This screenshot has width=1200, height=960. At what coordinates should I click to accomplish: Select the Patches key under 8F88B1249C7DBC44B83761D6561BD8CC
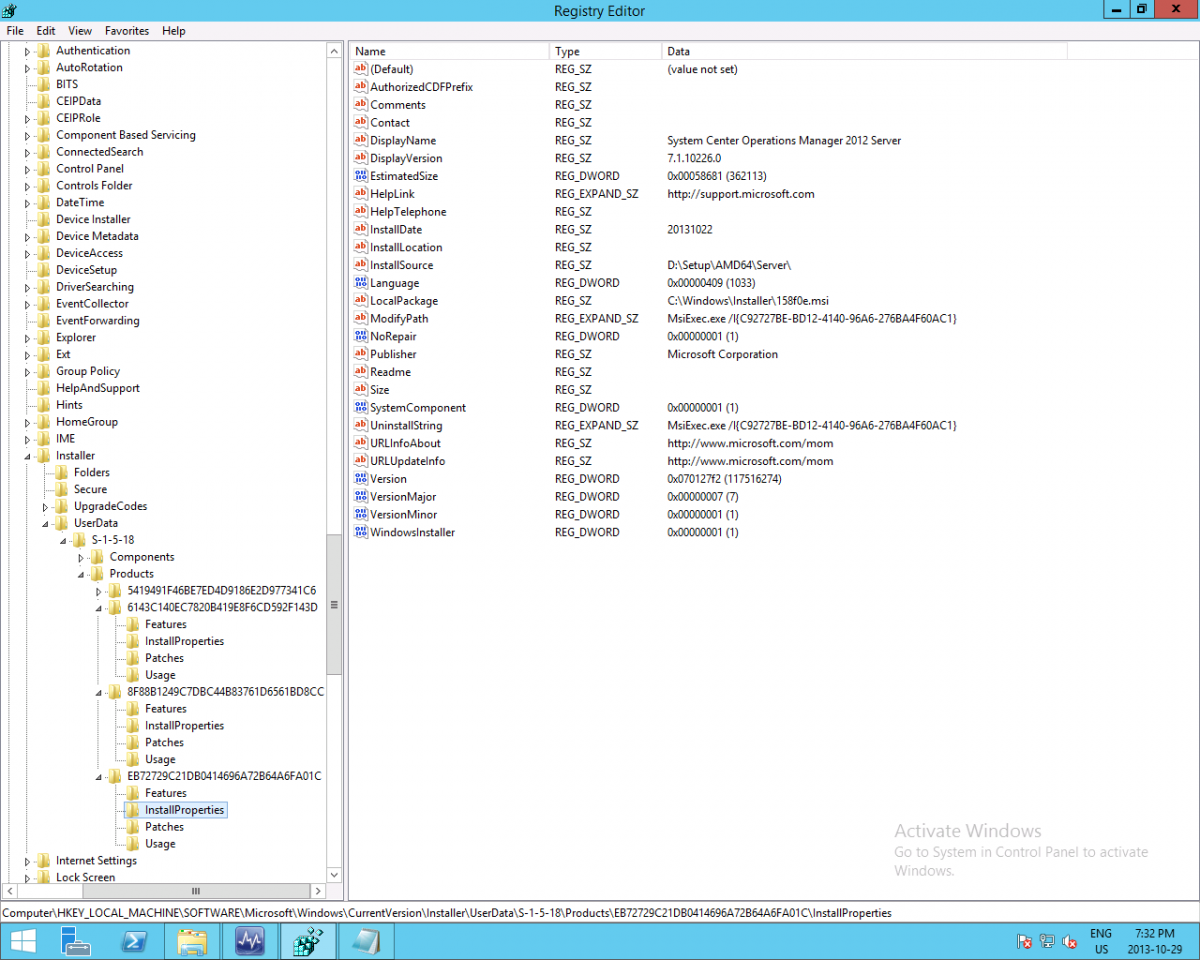click(x=164, y=743)
